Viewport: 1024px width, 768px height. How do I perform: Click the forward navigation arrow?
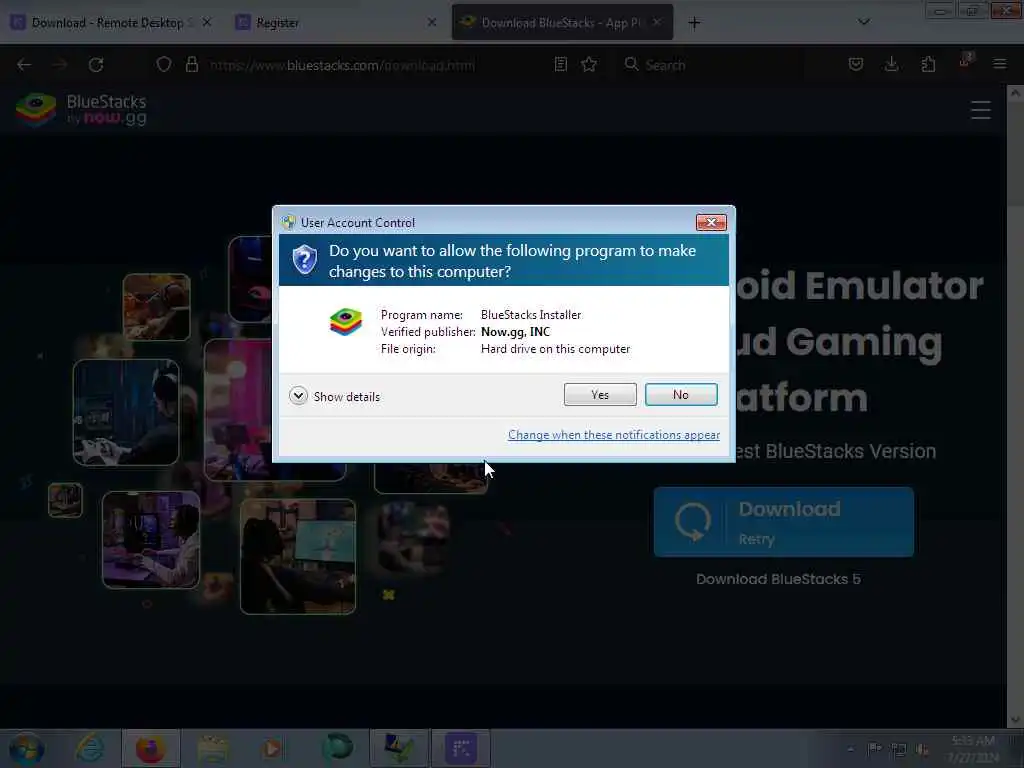(59, 65)
